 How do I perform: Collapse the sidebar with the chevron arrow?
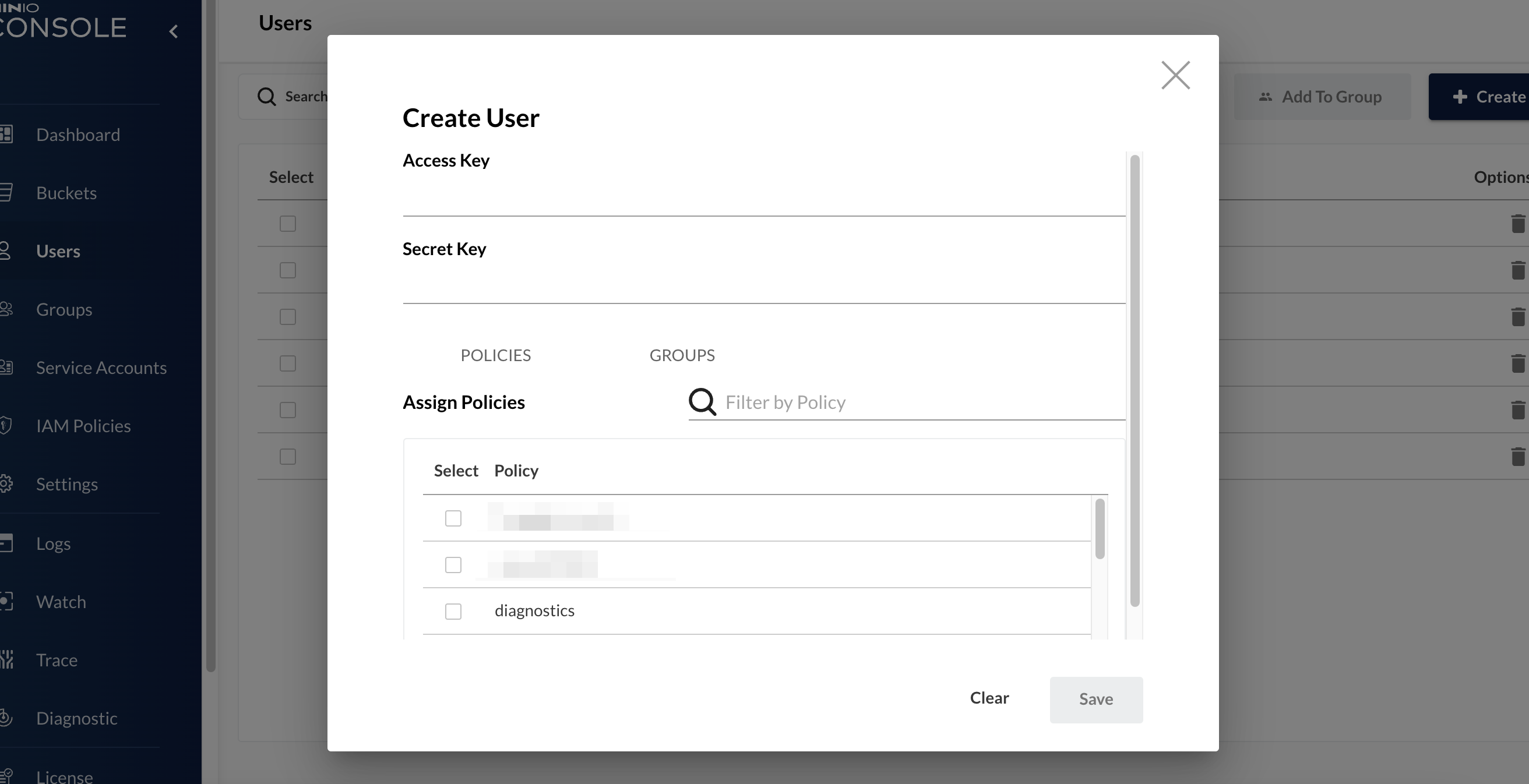point(173,31)
